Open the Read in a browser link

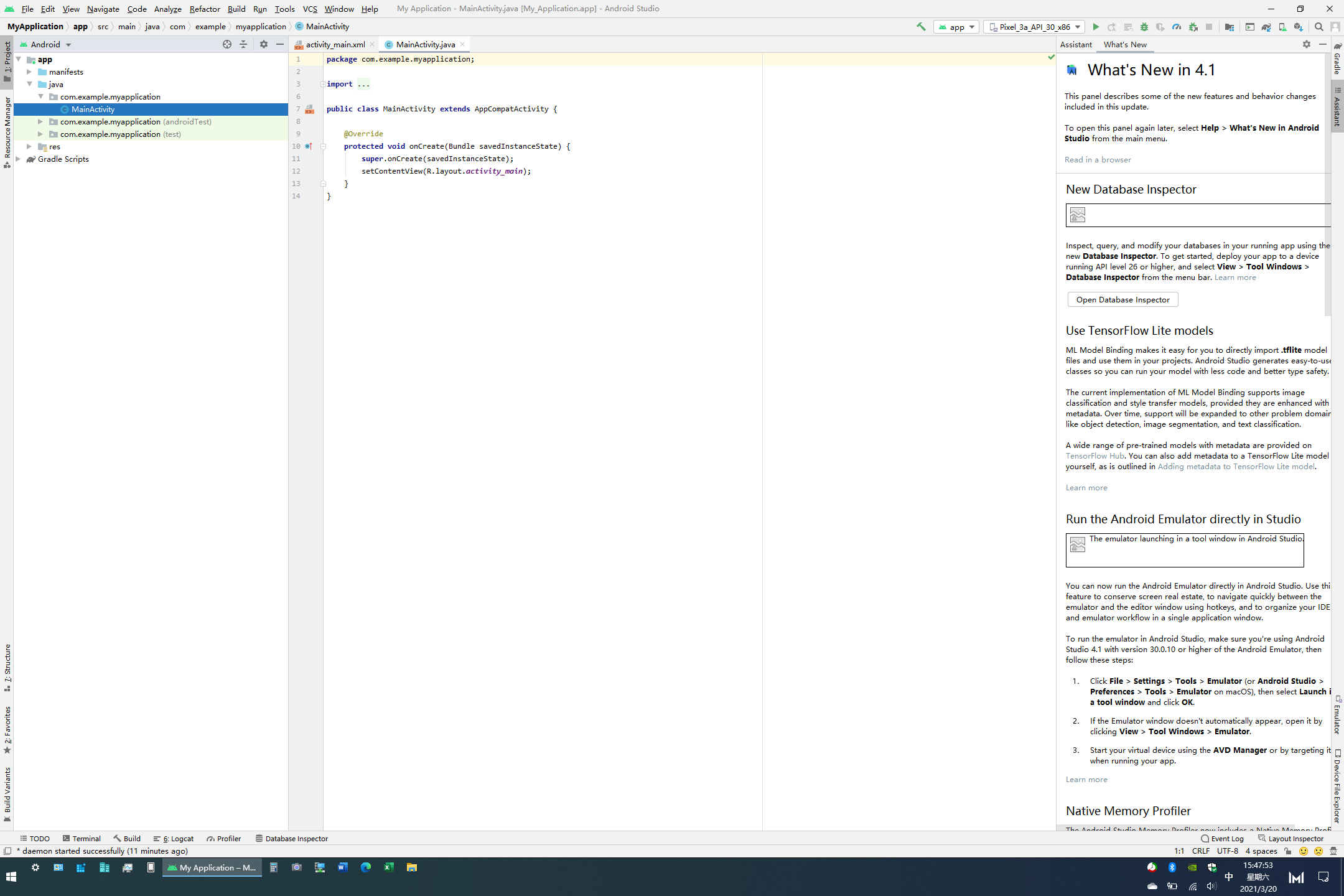(x=1098, y=159)
